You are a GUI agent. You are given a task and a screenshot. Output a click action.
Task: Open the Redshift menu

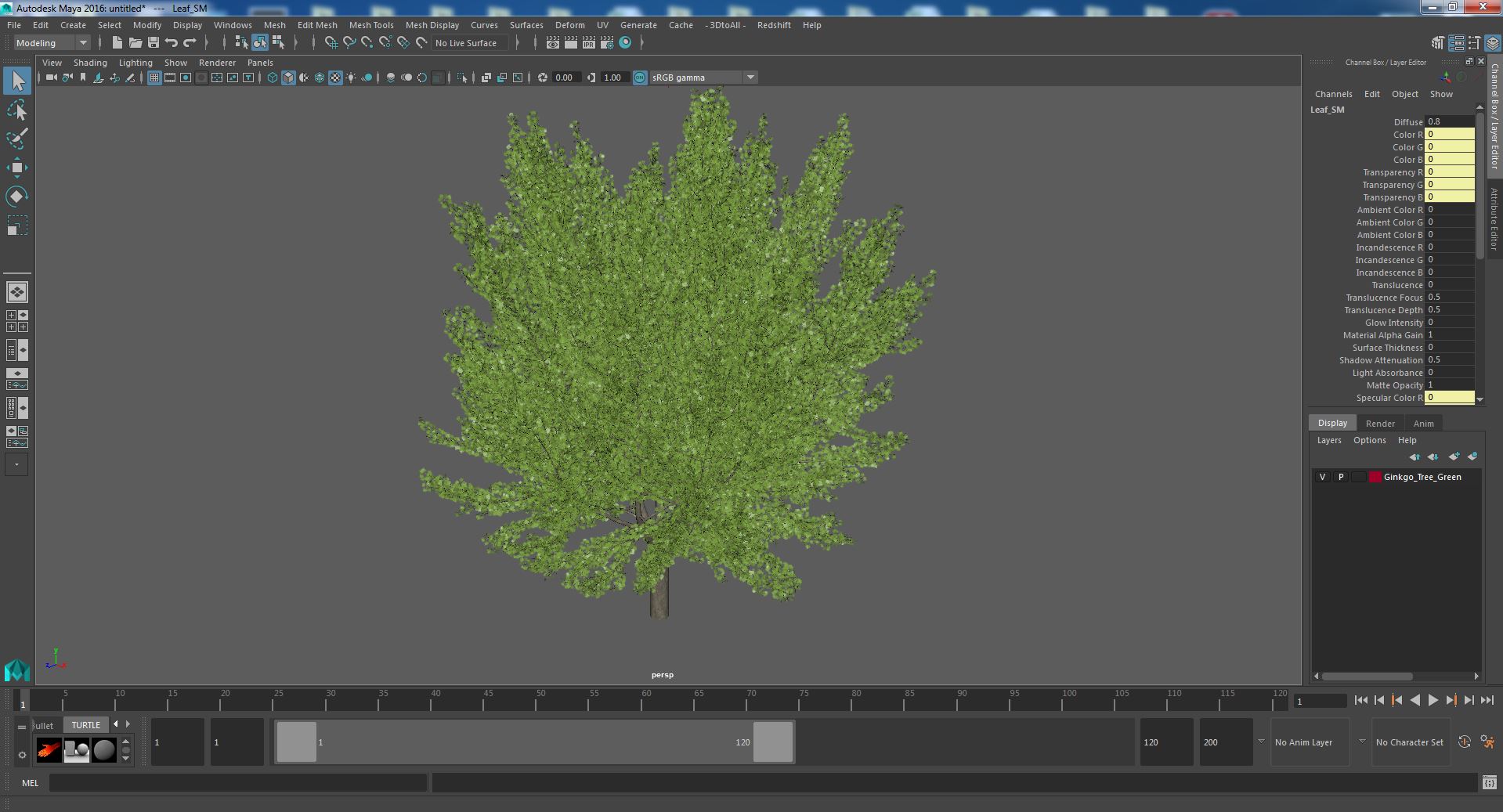coord(774,25)
